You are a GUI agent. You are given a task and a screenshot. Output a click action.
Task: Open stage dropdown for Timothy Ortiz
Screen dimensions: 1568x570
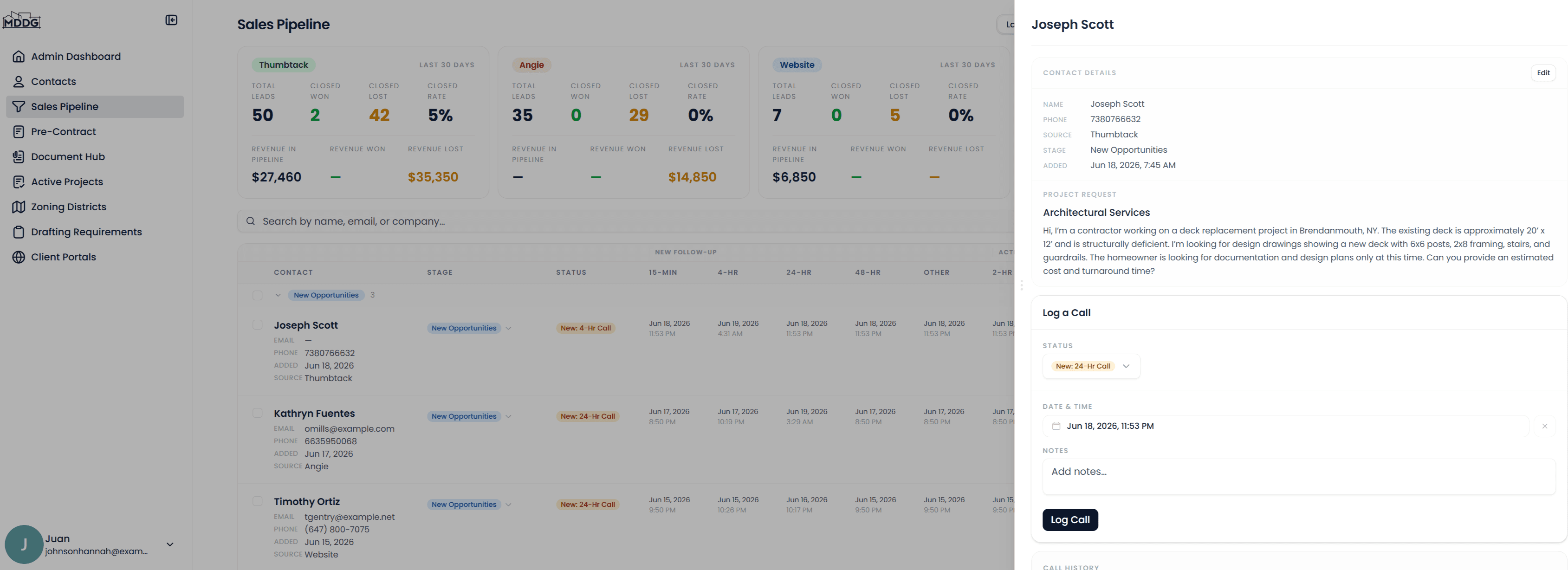coord(508,504)
